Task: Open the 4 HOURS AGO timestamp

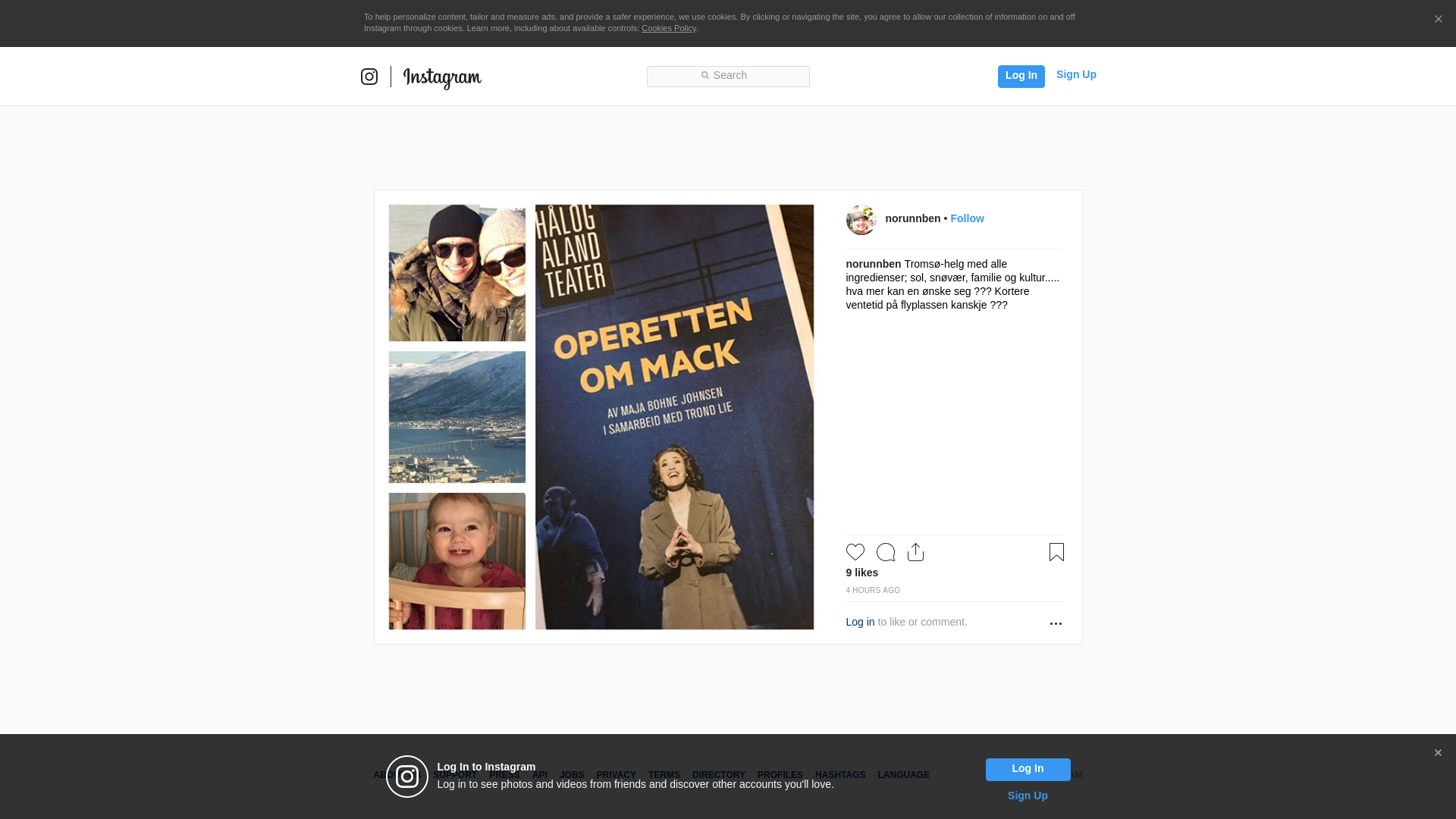Action: coord(873,590)
